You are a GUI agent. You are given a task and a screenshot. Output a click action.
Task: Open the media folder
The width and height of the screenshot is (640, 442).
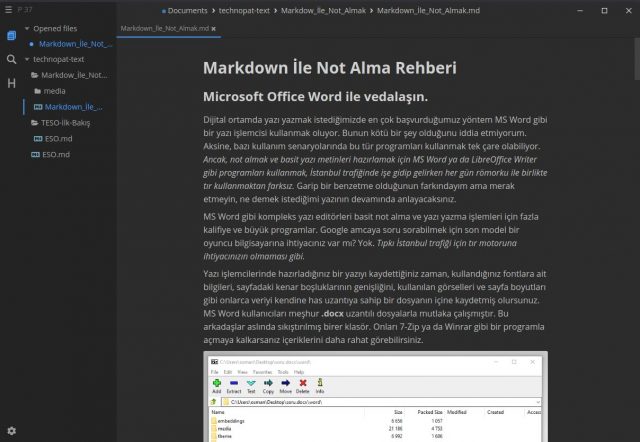[x=50, y=91]
